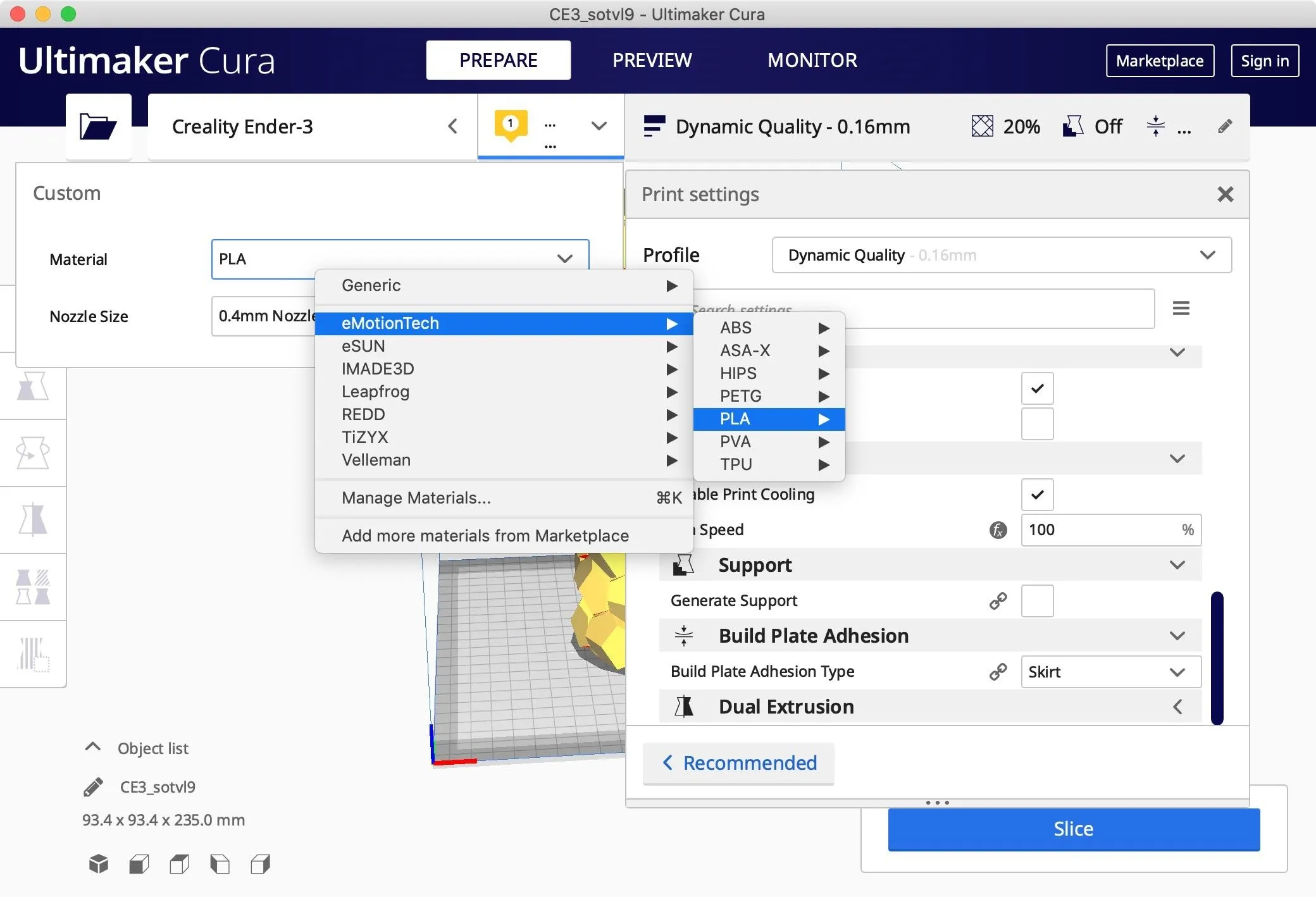Click the fan speed formula fx icon
This screenshot has width=1316, height=897.
pos(998,530)
